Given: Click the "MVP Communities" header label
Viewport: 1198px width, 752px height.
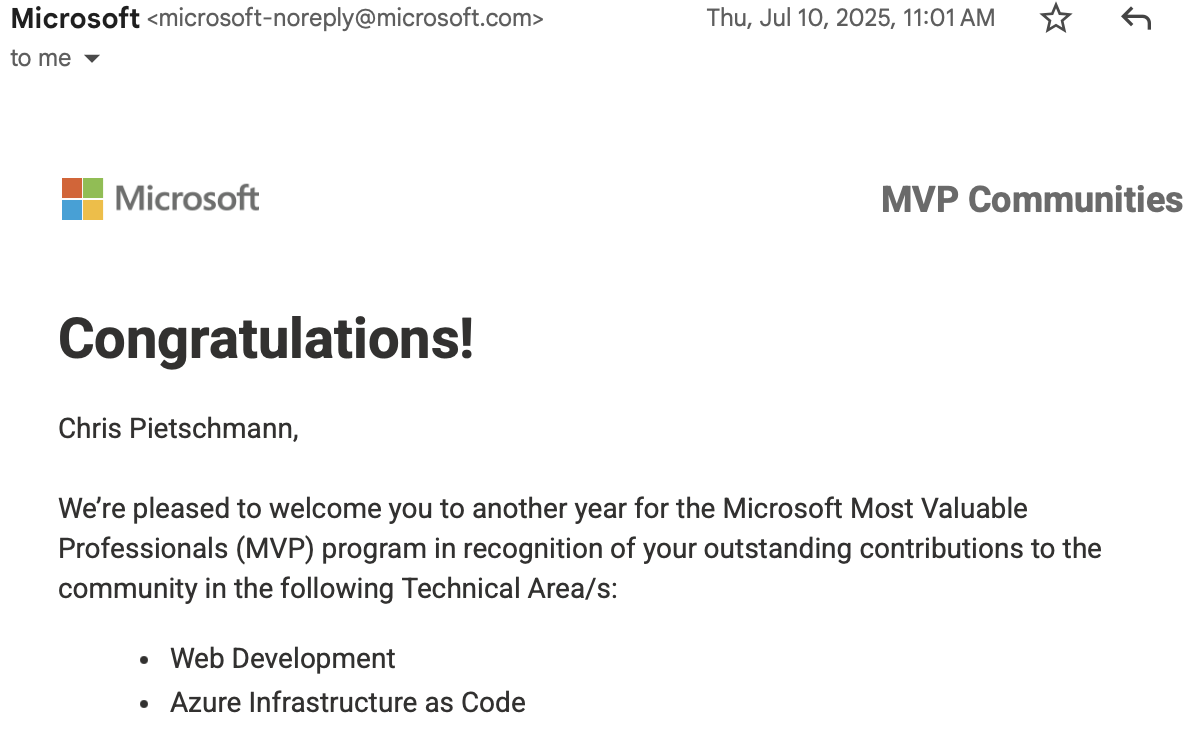Looking at the screenshot, I should pyautogui.click(x=1031, y=200).
